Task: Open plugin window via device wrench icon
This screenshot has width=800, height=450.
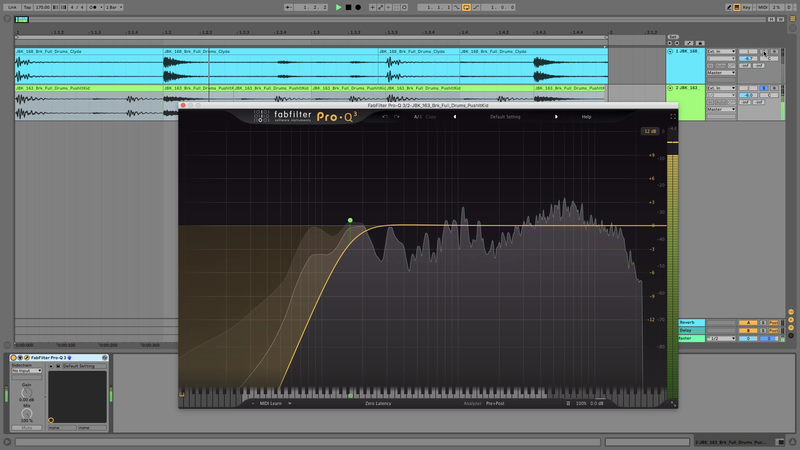Action: pyautogui.click(x=27, y=358)
